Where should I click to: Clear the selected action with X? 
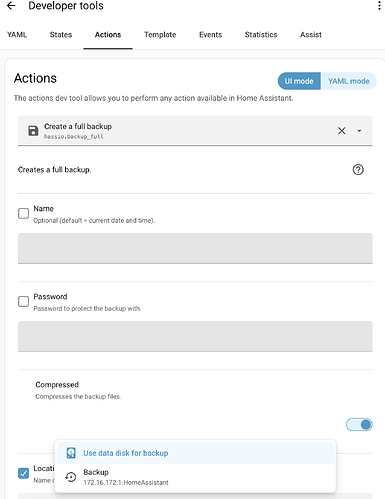tap(341, 131)
